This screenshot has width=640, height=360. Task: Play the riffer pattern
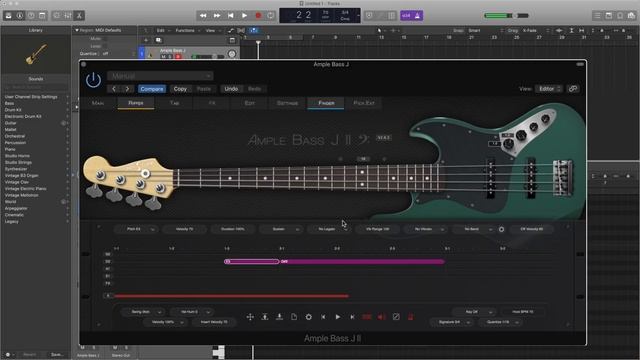pos(338,317)
